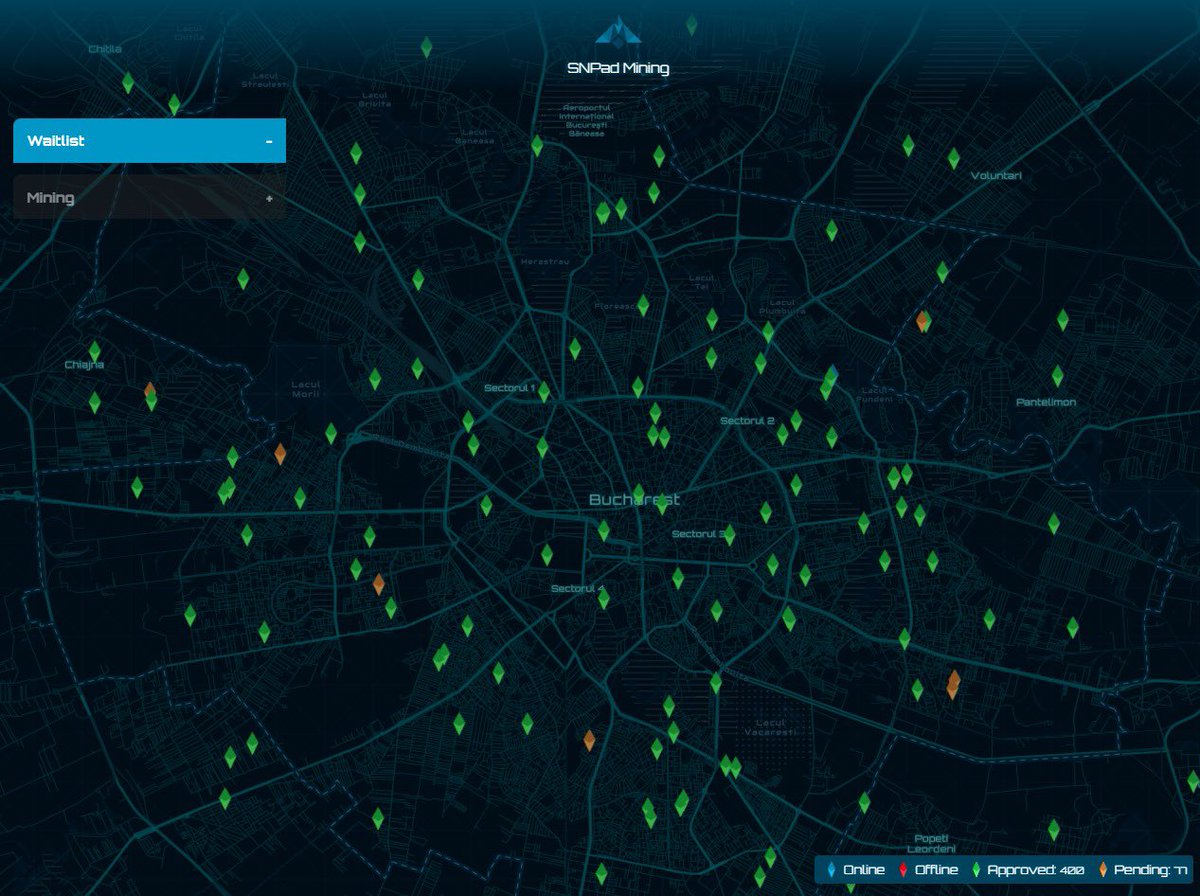Select the green marker directly above Pantelimon label

[x=1057, y=376]
